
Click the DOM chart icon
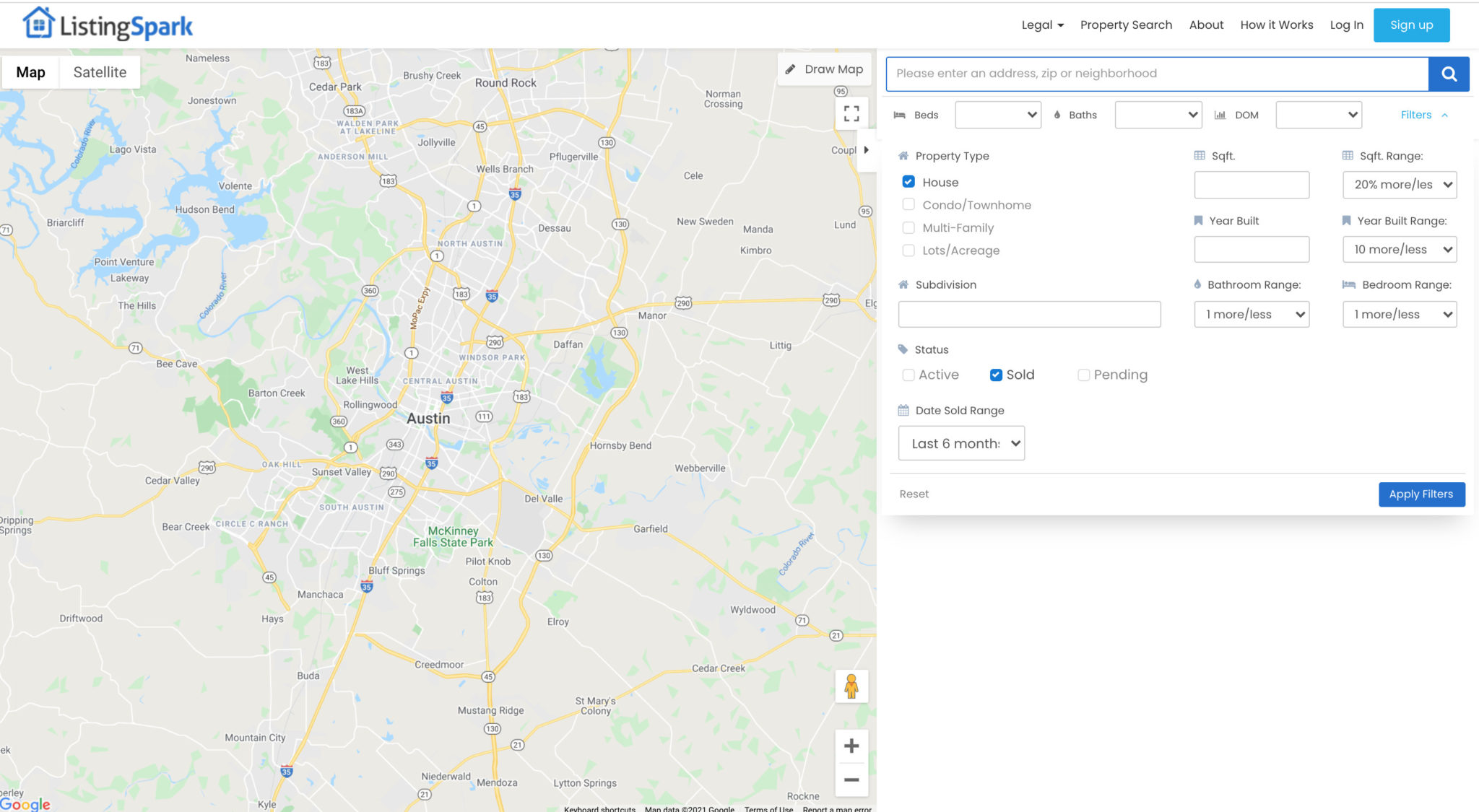pos(1220,115)
